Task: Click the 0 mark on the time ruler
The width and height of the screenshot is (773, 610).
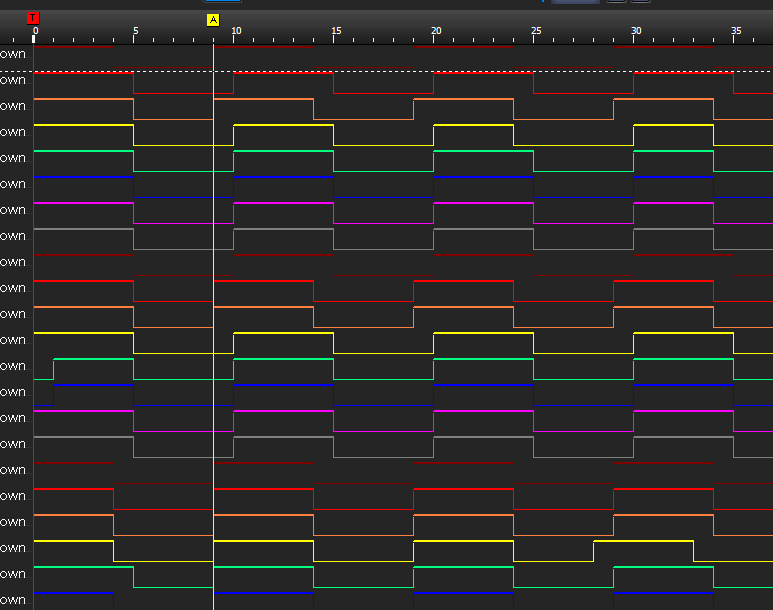Action: point(35,32)
